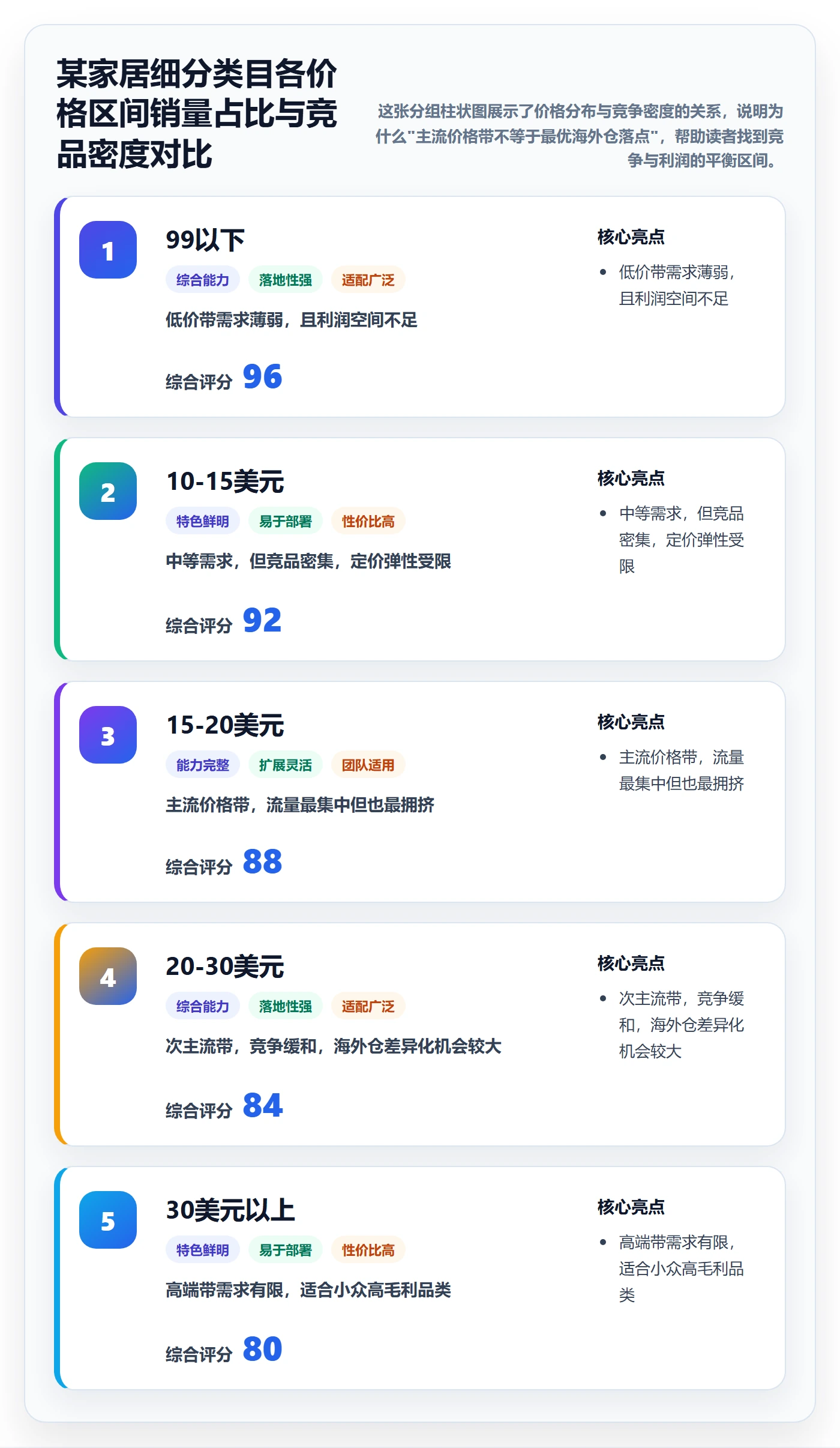Click the score value 88

coord(262,862)
